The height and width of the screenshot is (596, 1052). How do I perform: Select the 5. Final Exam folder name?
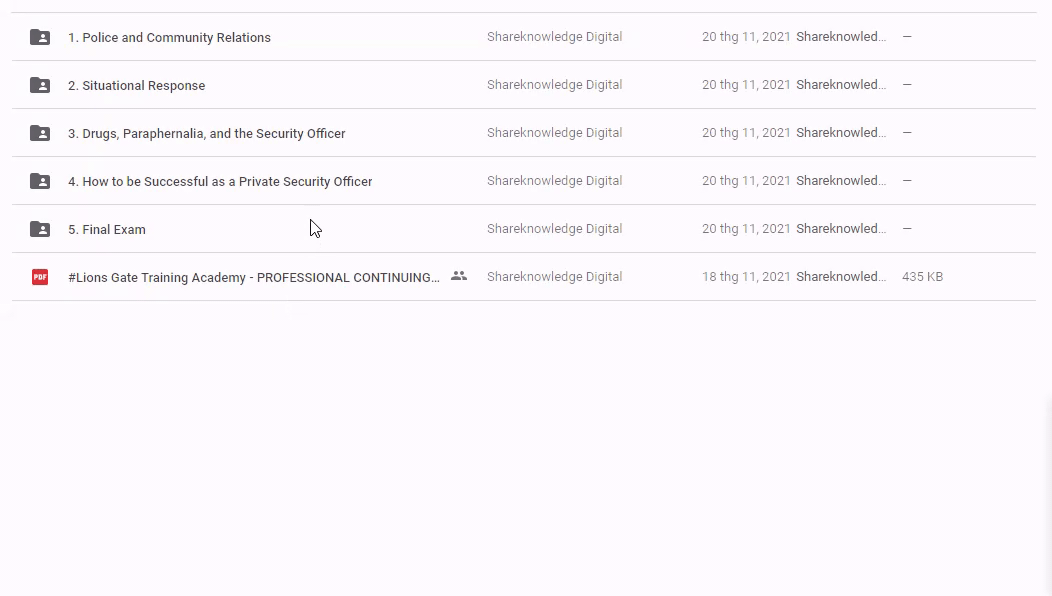coord(107,230)
